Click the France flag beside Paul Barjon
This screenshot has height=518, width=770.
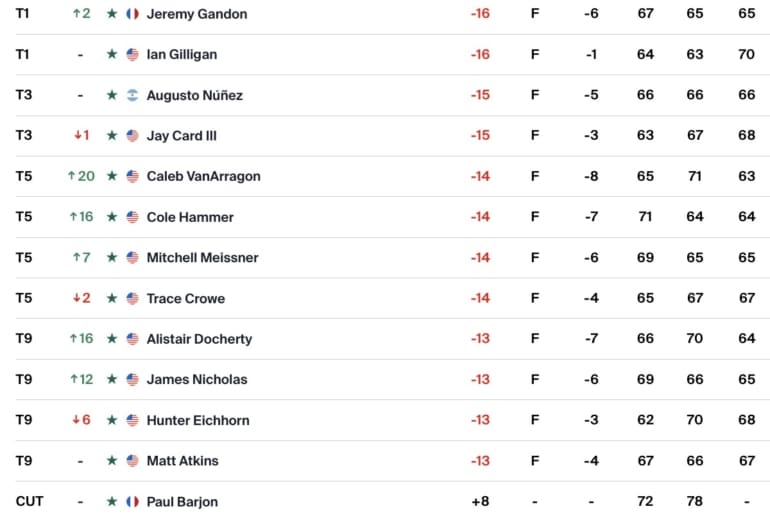[132, 501]
